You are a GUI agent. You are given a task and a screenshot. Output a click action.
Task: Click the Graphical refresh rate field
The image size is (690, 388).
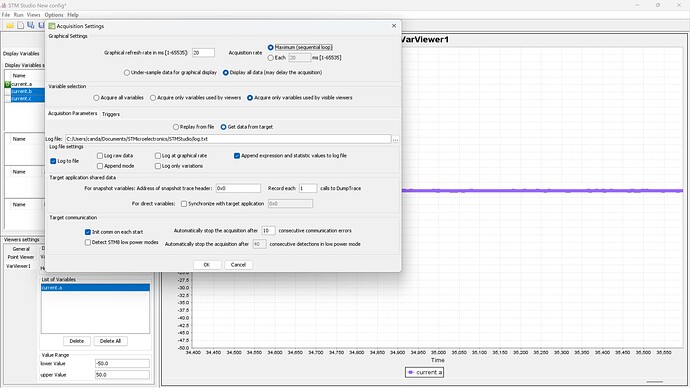pyautogui.click(x=203, y=53)
